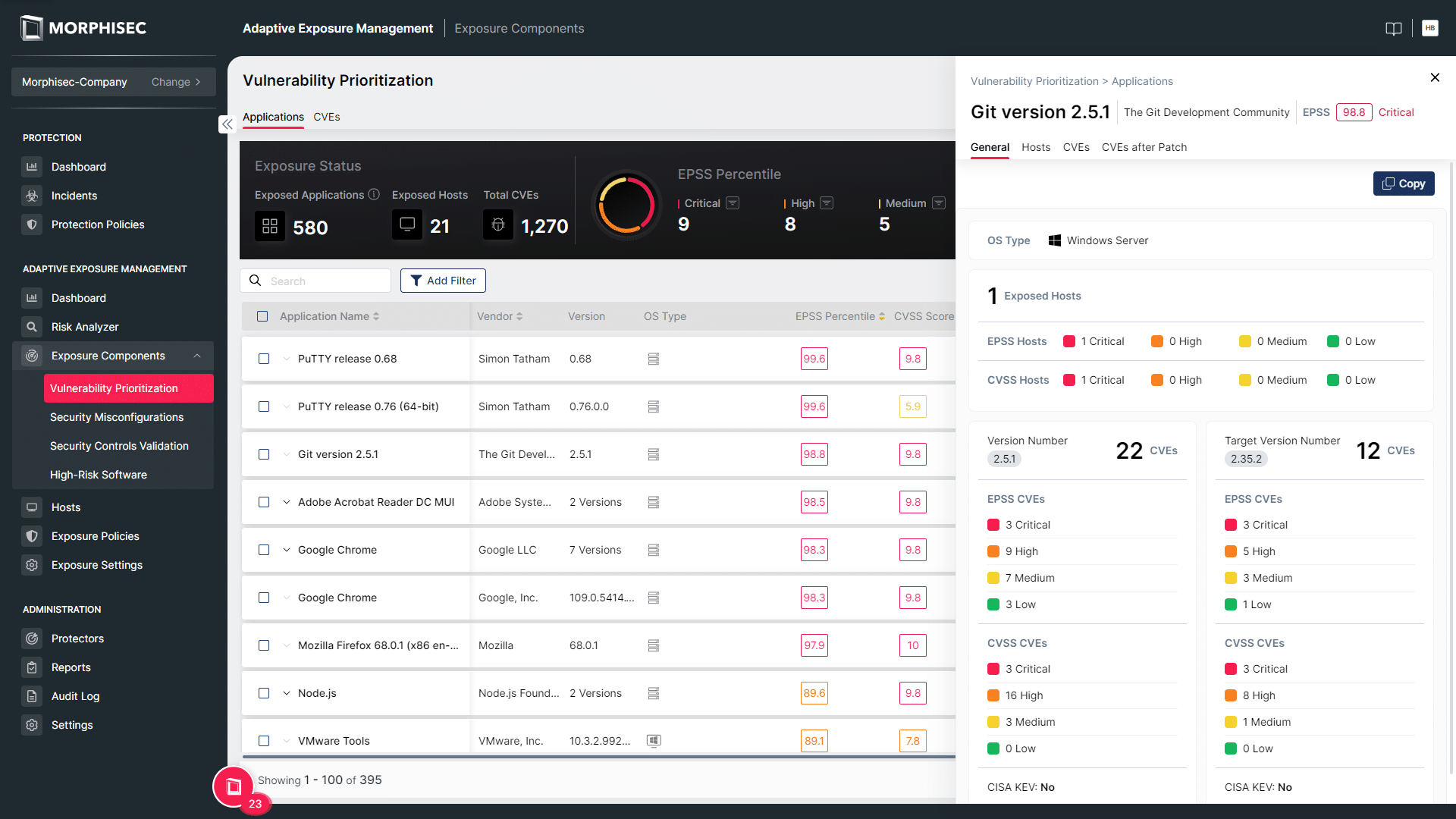This screenshot has height=819, width=1456.
Task: Click the Reports clipboard icon
Action: click(32, 667)
